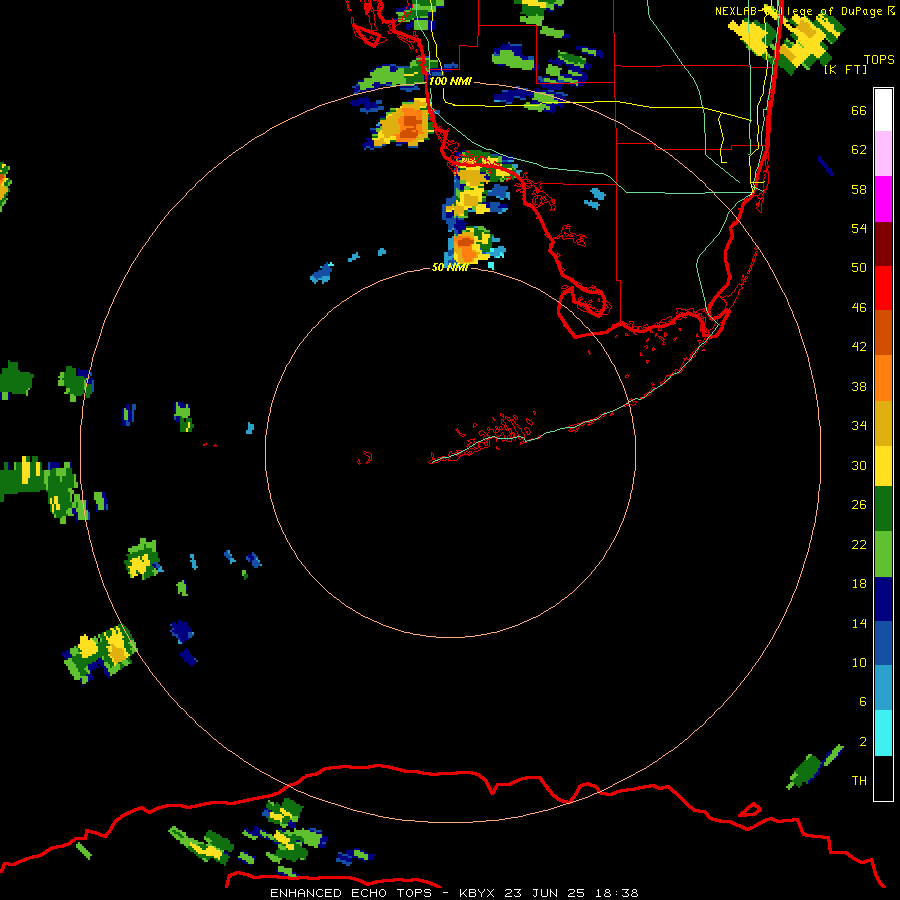Click the 58 value on the scale

(859, 189)
